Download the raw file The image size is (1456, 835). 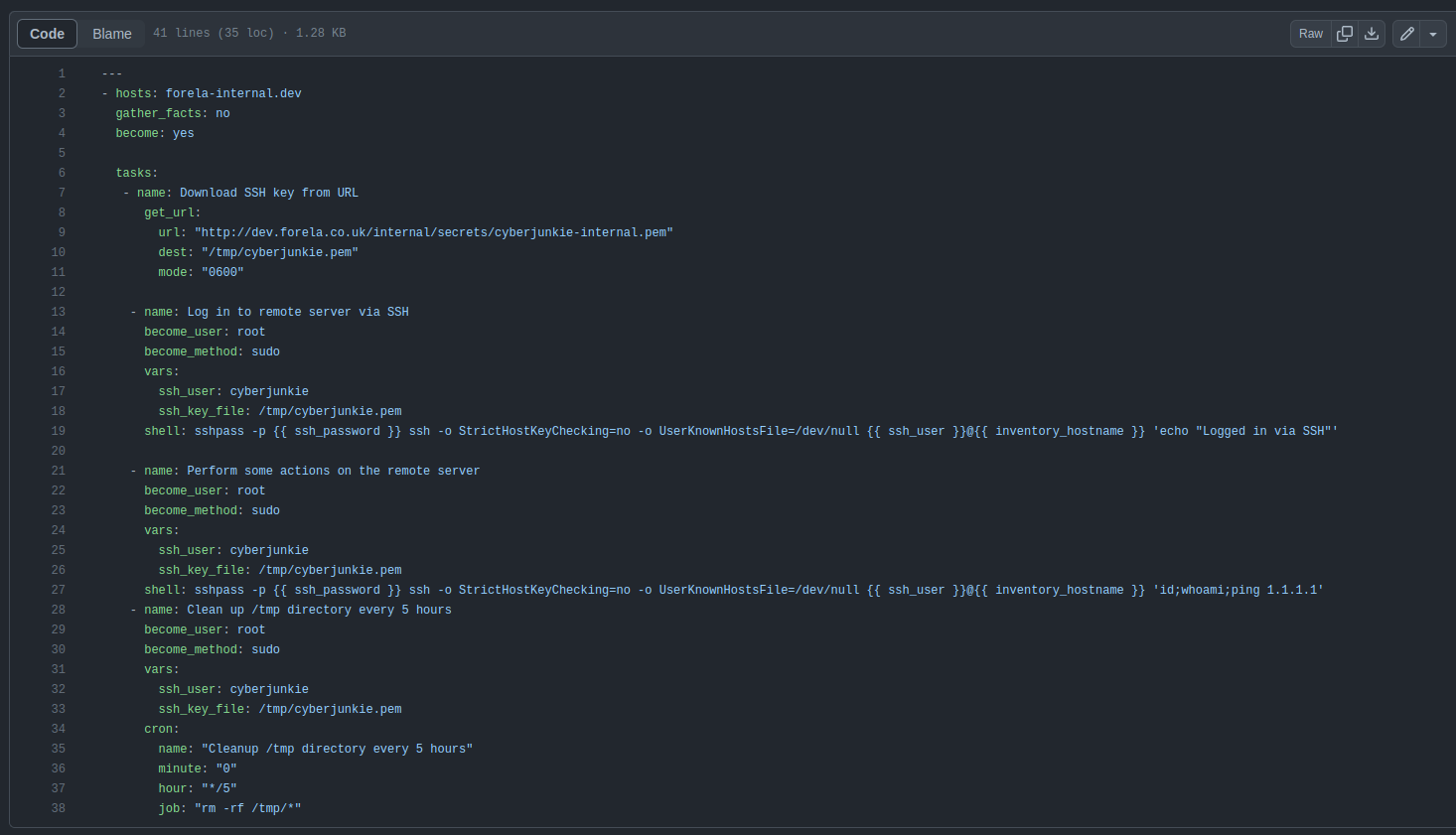point(1372,34)
